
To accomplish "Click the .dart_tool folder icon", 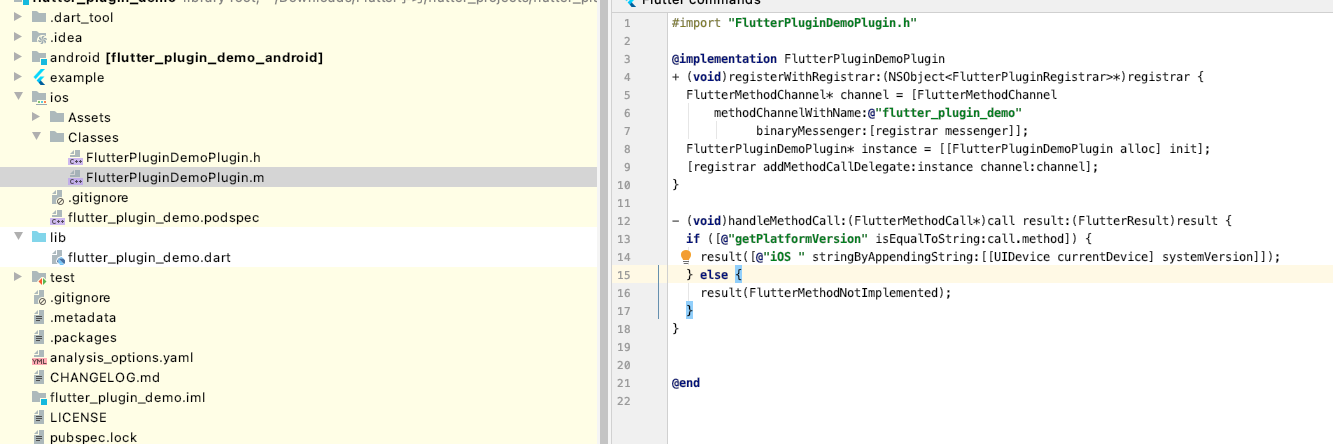I will pos(39,17).
